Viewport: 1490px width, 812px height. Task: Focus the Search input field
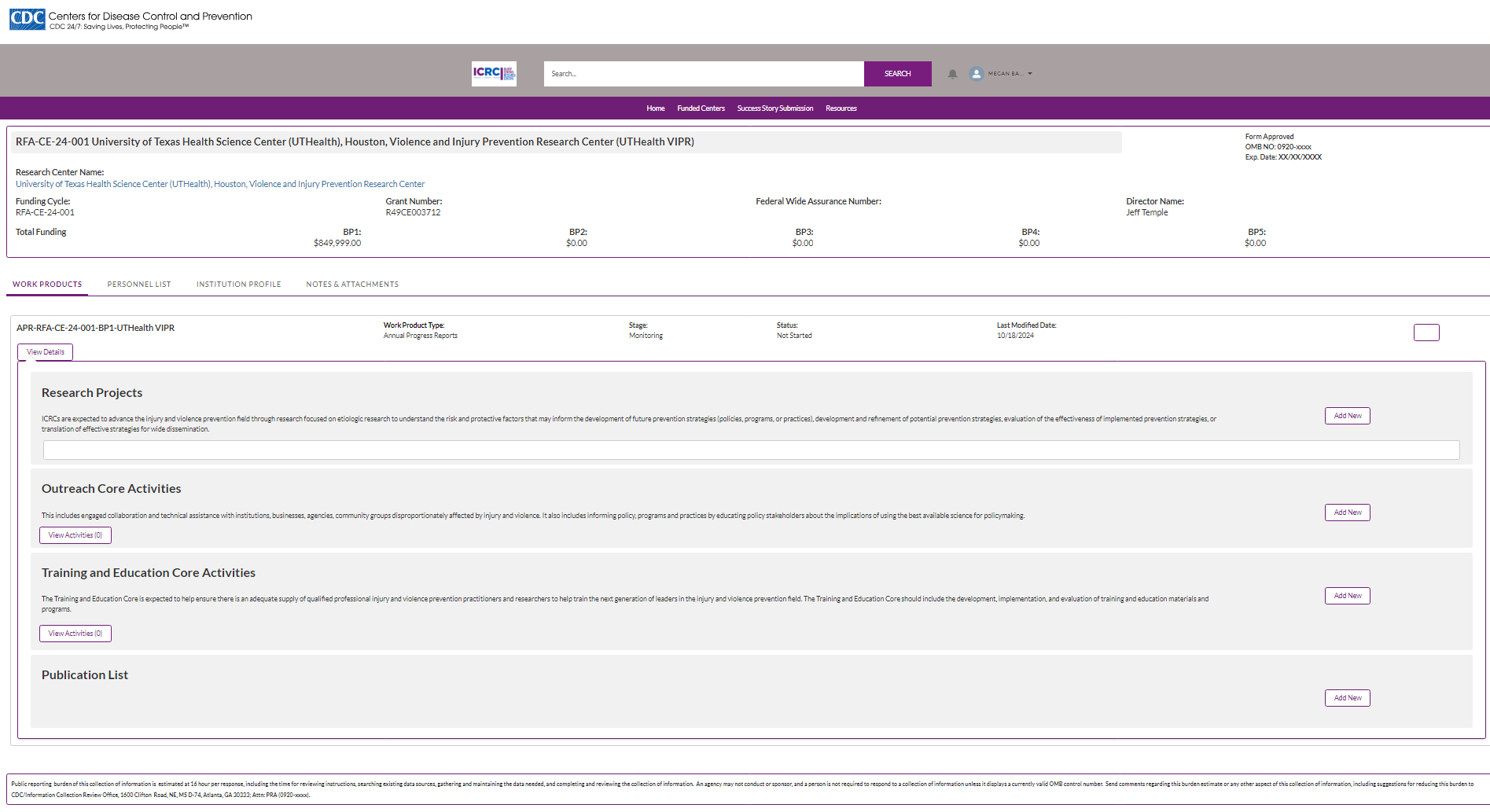tap(704, 74)
